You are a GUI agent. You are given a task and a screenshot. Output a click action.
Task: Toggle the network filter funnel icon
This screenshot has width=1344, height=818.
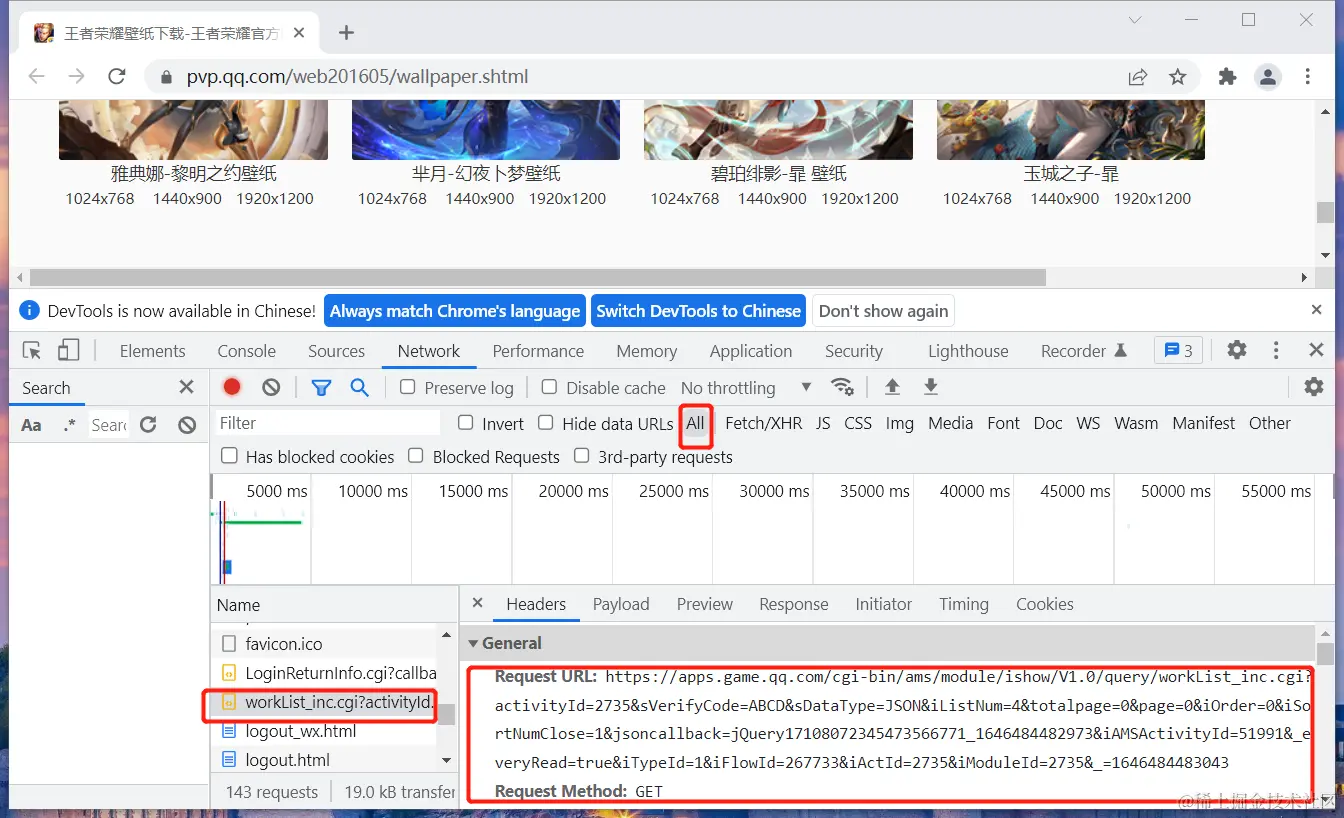pyautogui.click(x=321, y=387)
